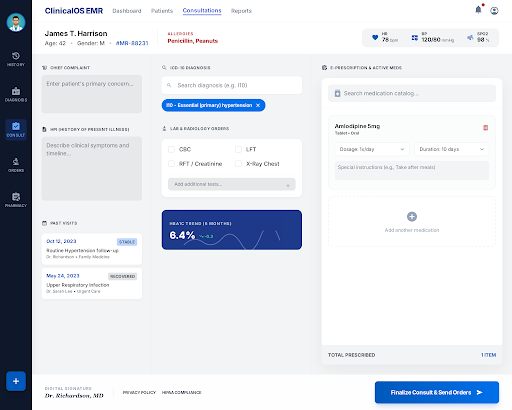Click the Penicillin, Peanuts allergies text

tap(192, 41)
